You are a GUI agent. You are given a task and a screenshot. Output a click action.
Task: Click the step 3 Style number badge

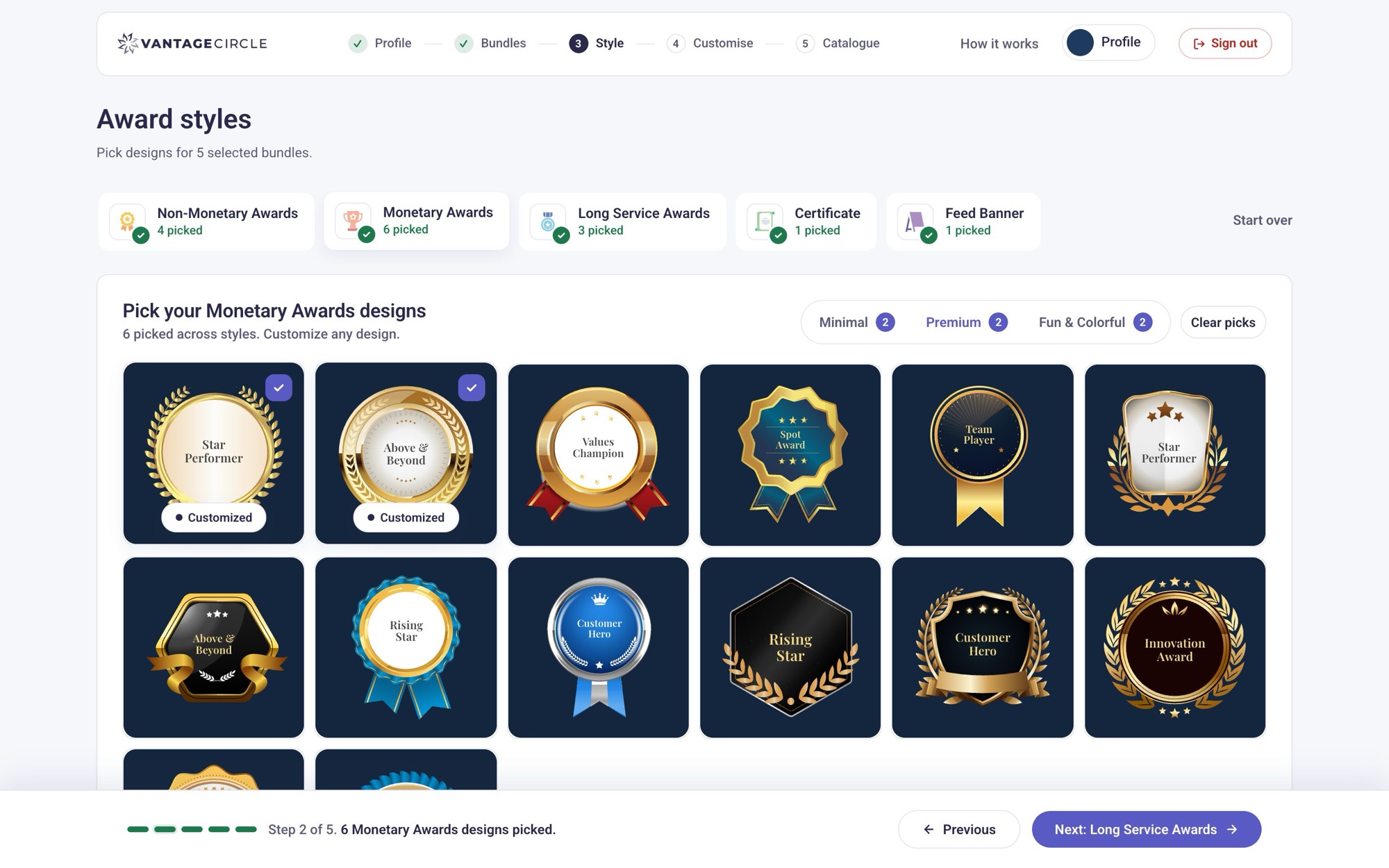click(579, 43)
